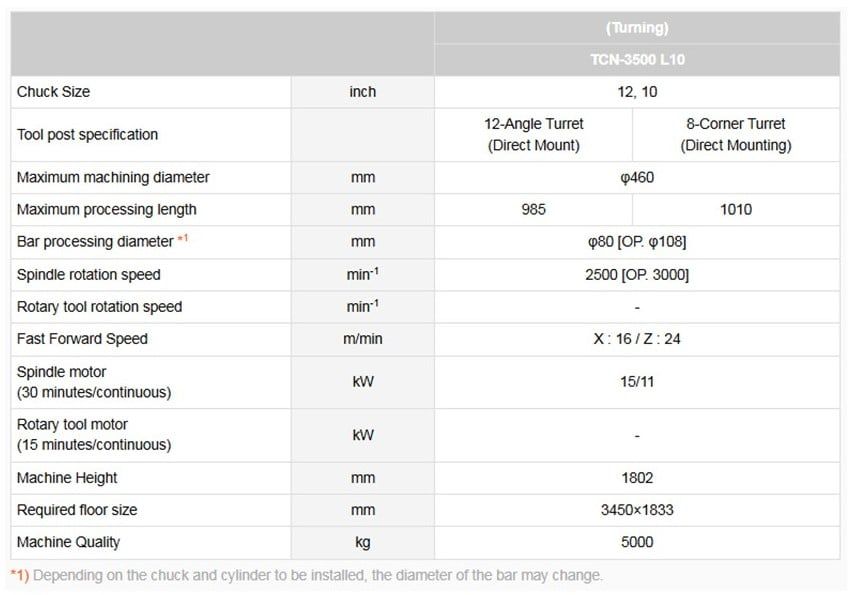Select the Maximum machining diameter label
This screenshot has width=855, height=595.
(x=114, y=178)
